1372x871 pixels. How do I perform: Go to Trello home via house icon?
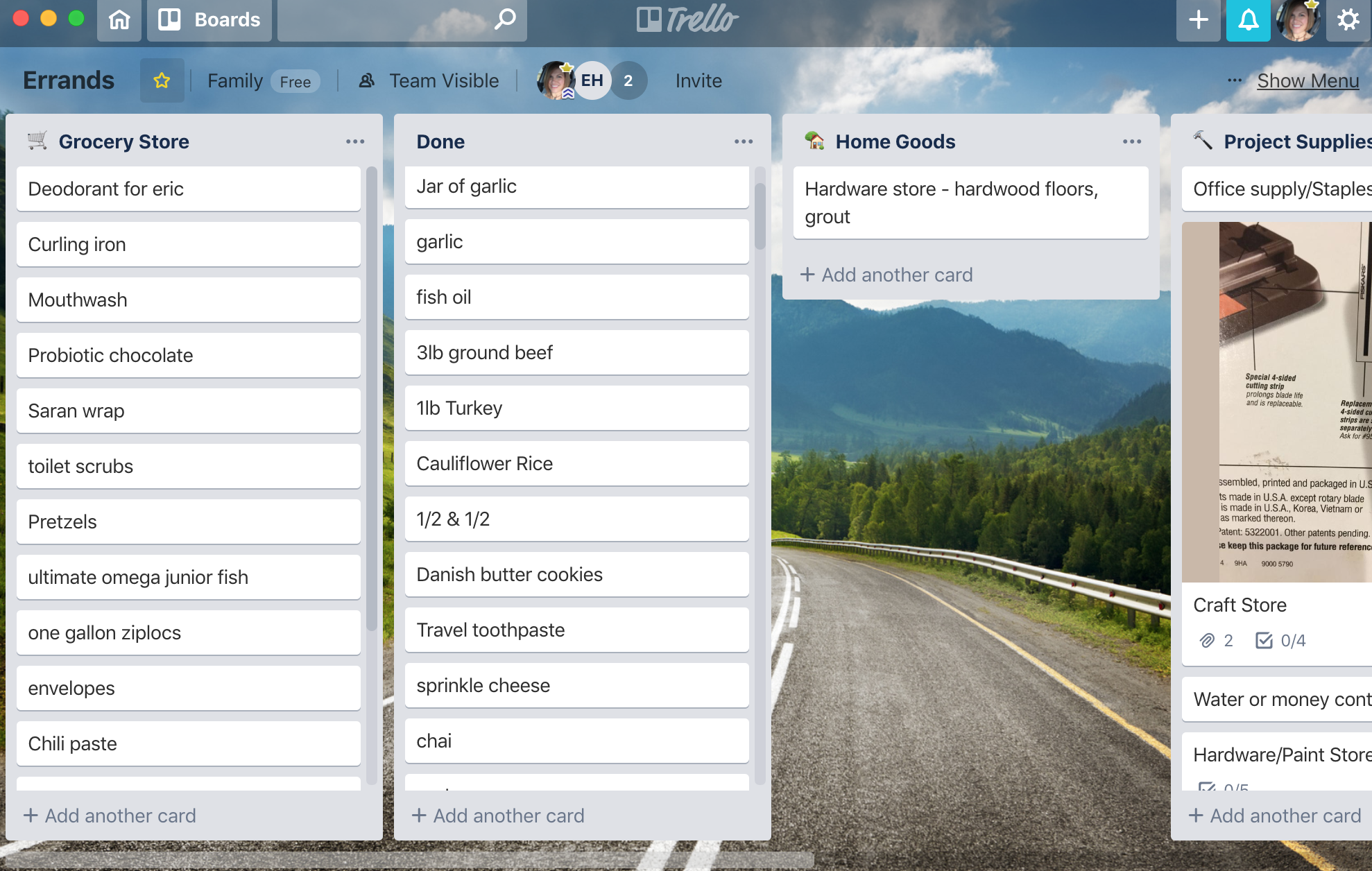coord(119,19)
